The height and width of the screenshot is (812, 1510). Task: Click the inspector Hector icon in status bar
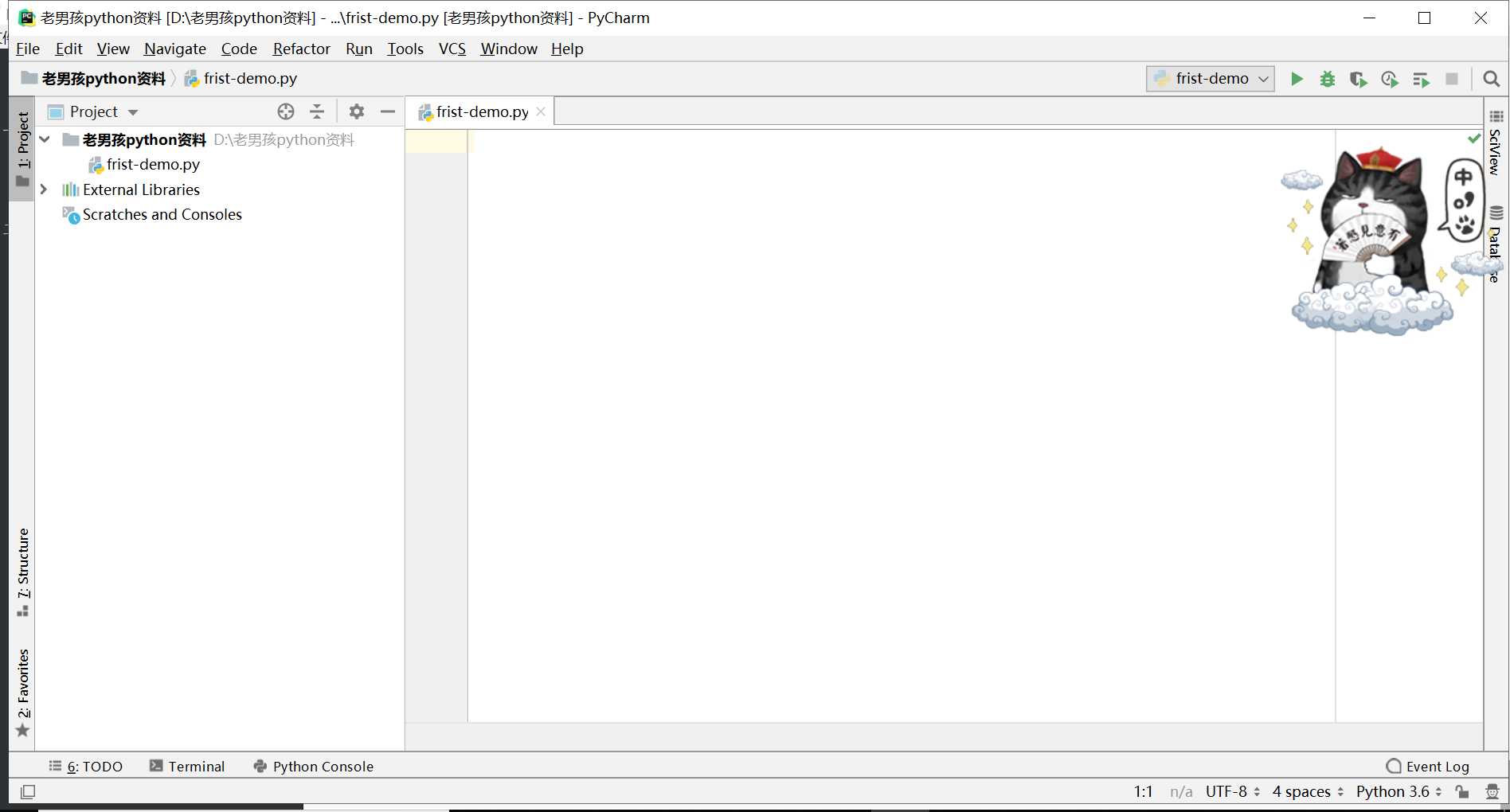coord(1492,791)
